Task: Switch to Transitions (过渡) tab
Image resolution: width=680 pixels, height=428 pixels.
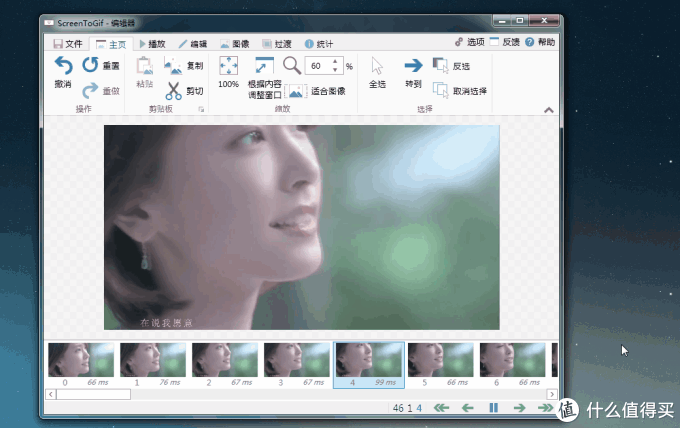Action: (x=277, y=44)
